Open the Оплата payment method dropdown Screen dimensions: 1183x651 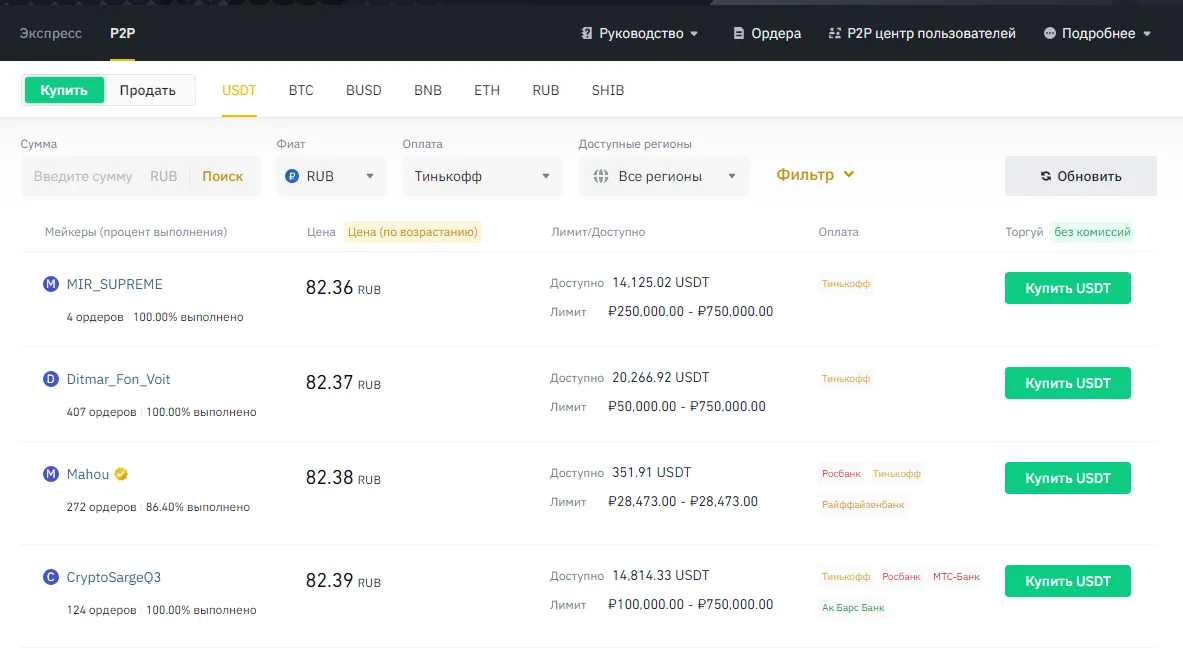point(482,176)
